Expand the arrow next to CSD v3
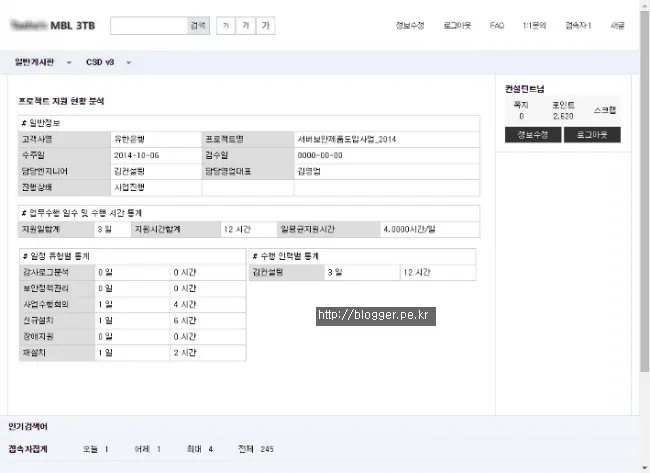 129,63
